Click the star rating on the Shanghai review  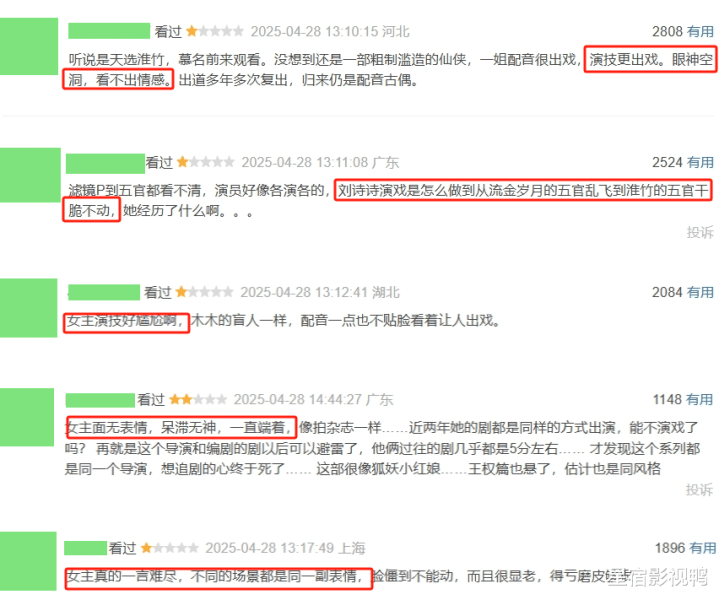169,548
